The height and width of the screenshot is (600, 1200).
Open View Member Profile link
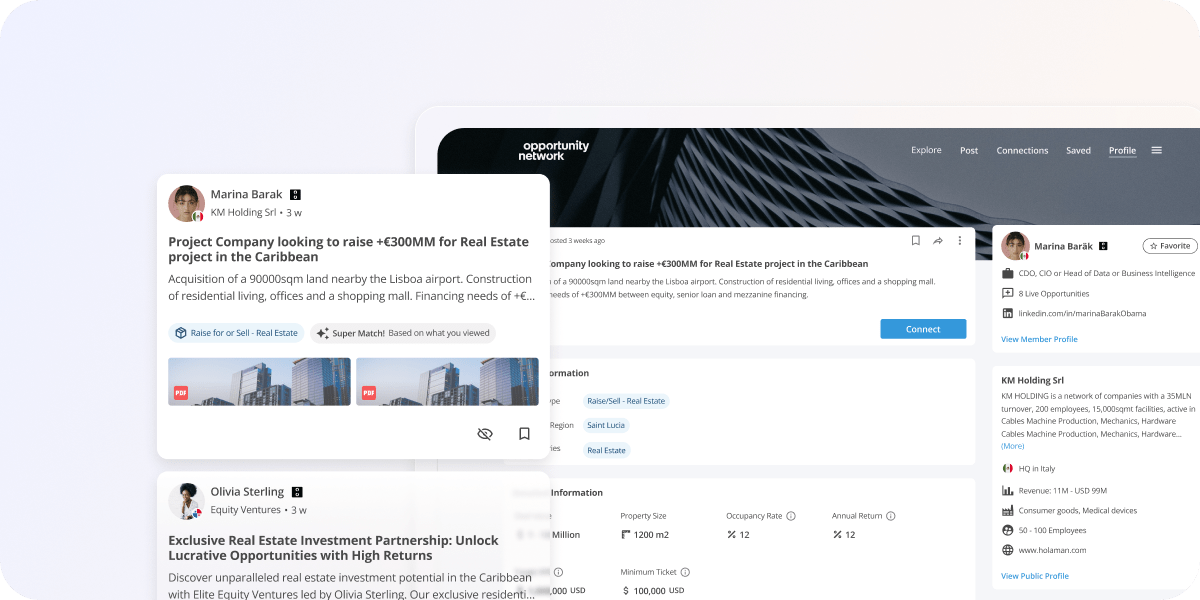(1039, 339)
